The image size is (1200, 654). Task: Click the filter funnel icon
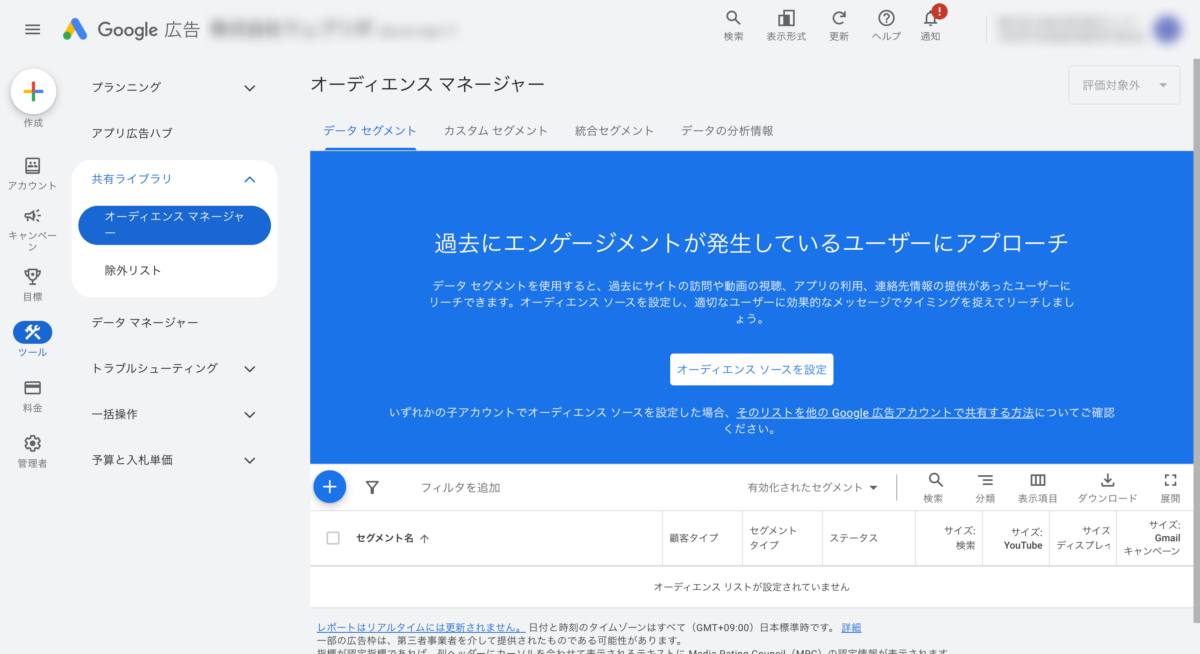tap(372, 487)
